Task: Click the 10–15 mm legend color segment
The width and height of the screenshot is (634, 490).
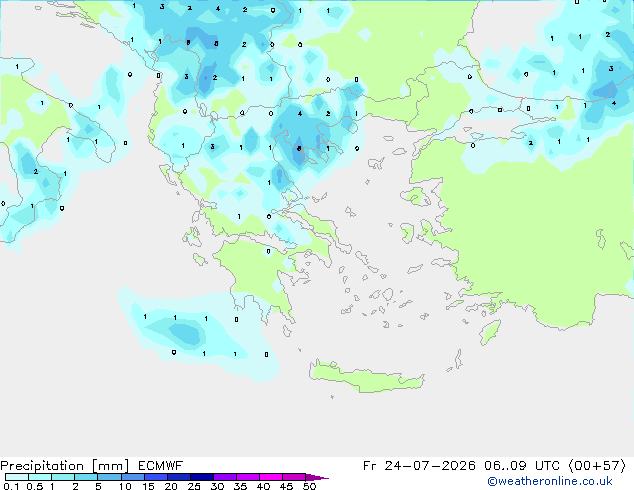Action: coord(132,477)
